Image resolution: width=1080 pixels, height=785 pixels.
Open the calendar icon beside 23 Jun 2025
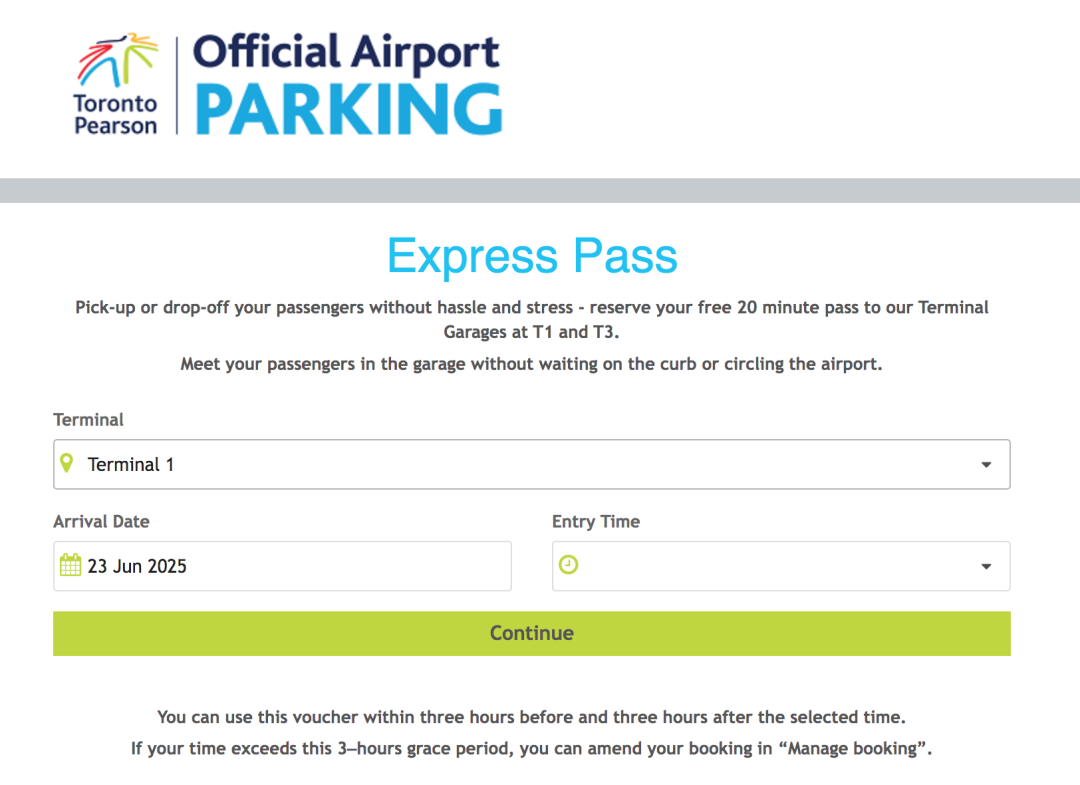(x=70, y=565)
